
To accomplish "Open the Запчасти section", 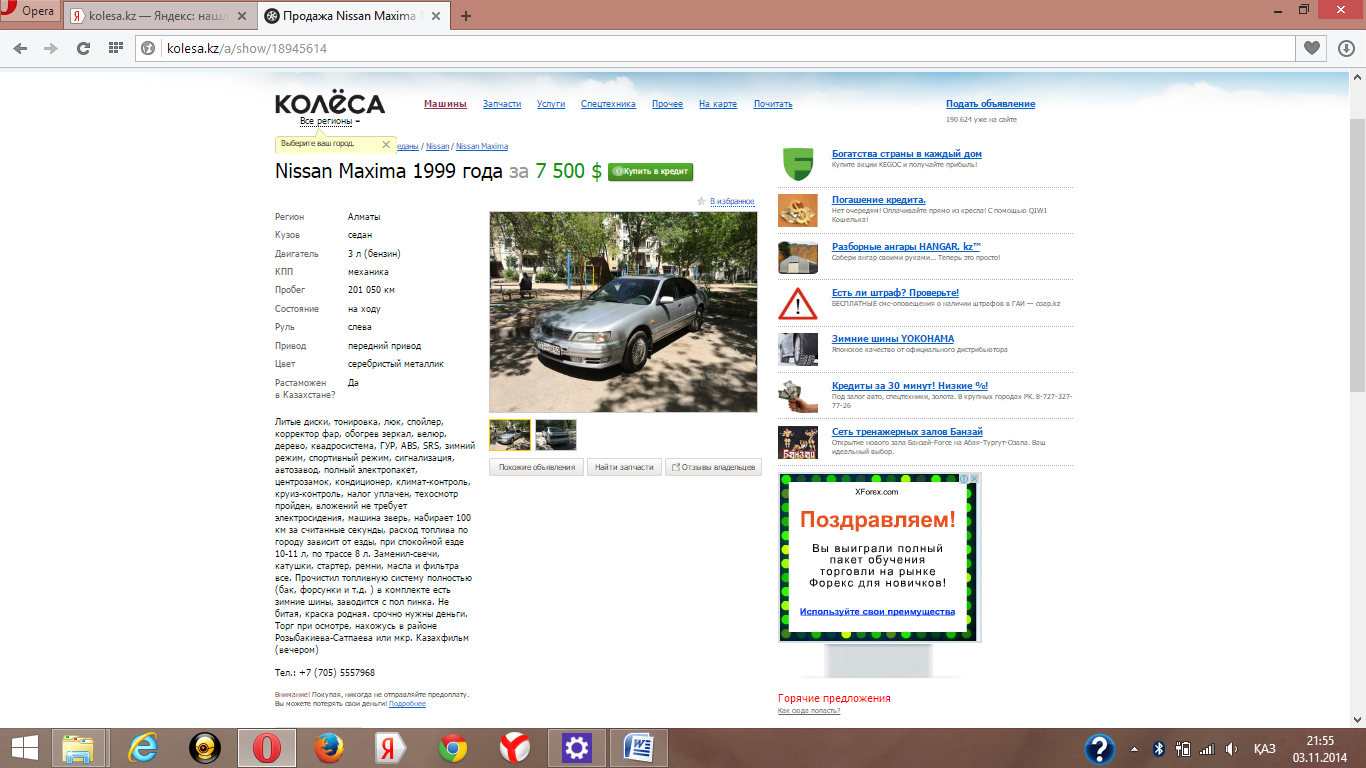I will [502, 104].
